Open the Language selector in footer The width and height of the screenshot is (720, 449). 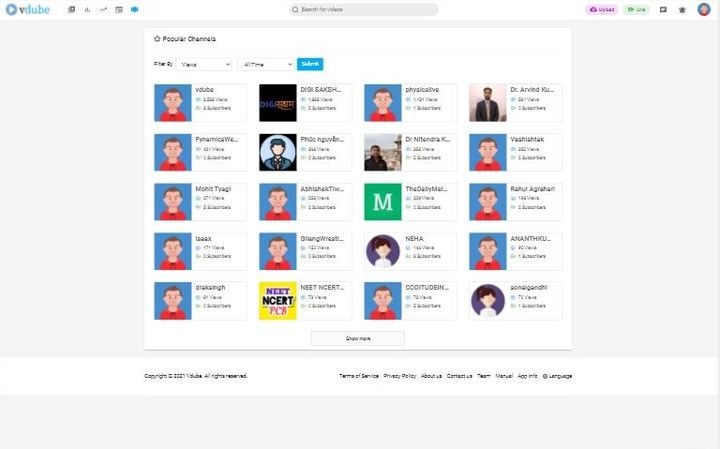[557, 376]
